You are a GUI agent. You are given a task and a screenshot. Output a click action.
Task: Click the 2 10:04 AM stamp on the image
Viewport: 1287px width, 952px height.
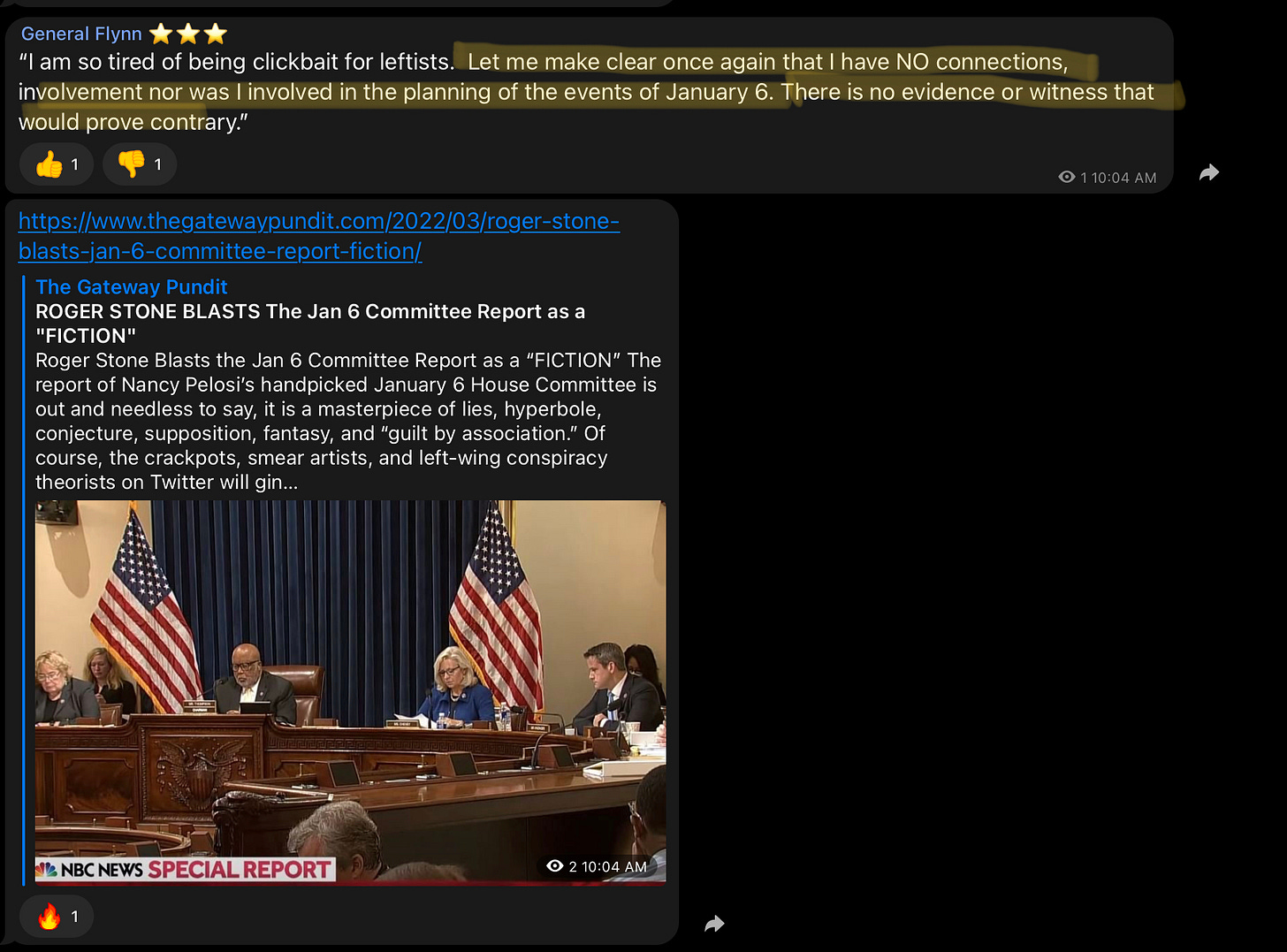coord(607,866)
